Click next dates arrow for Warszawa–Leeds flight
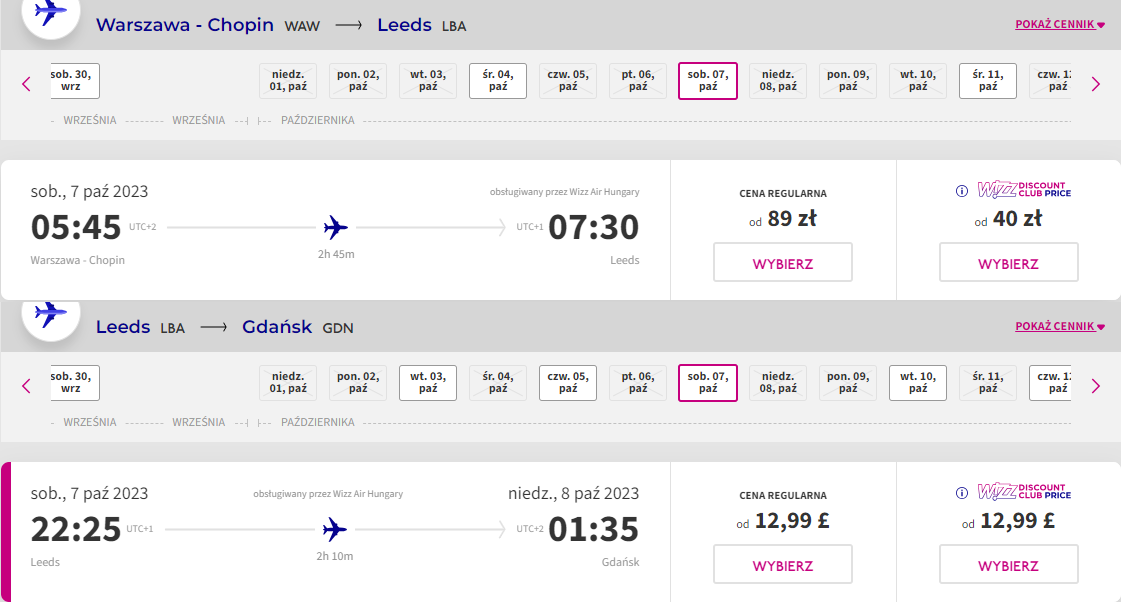 point(1095,84)
